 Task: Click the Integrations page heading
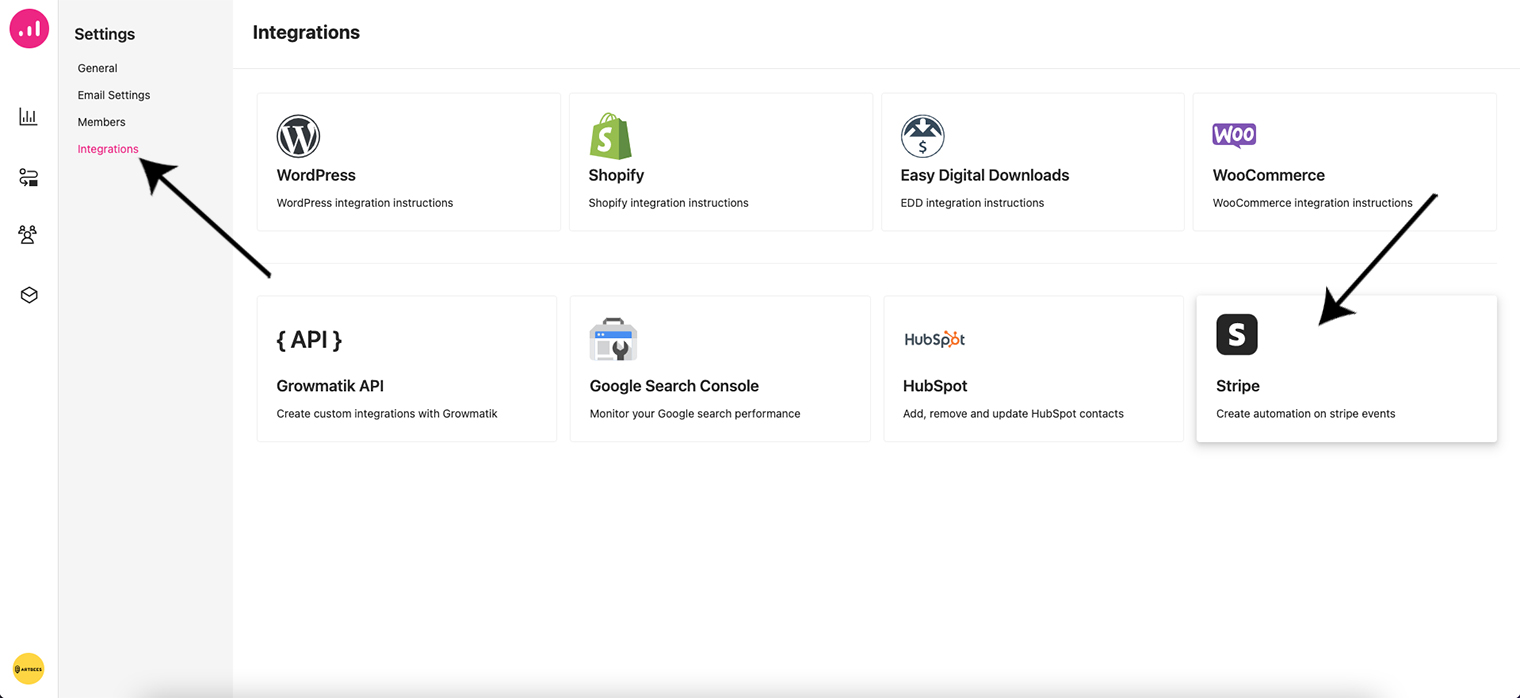[x=306, y=32]
